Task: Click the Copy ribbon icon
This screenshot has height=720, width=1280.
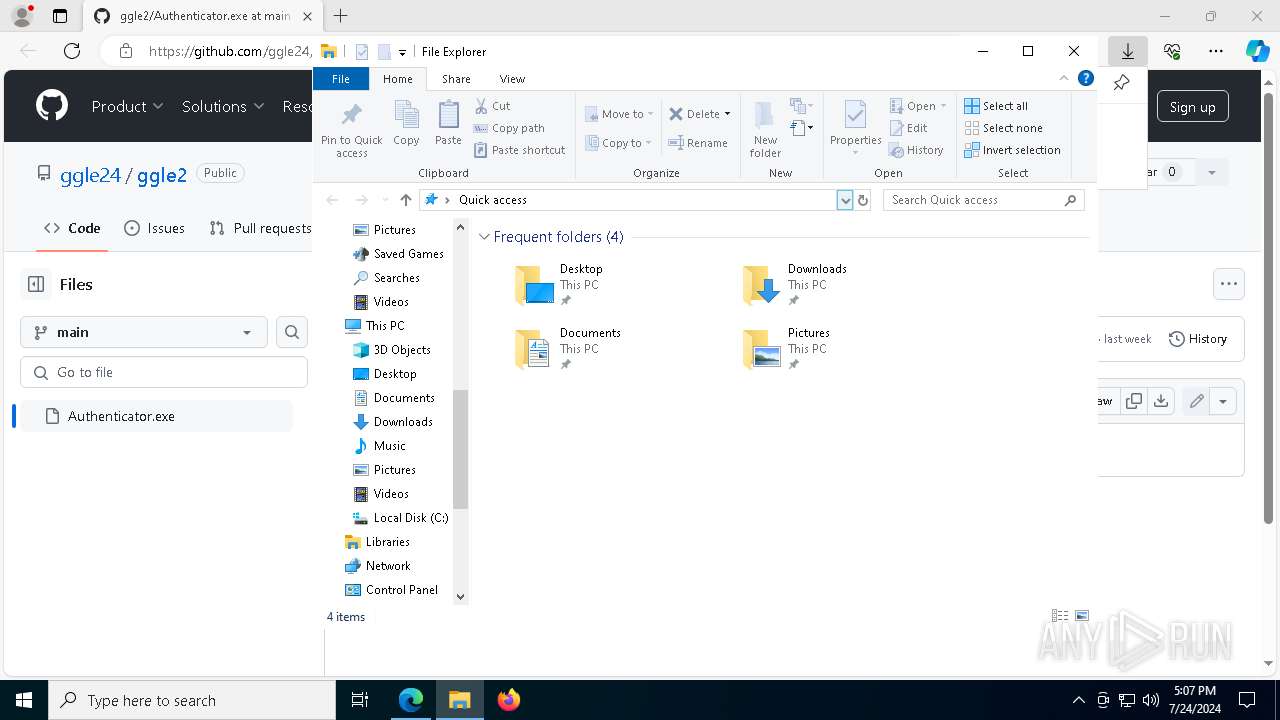Action: coord(406,124)
